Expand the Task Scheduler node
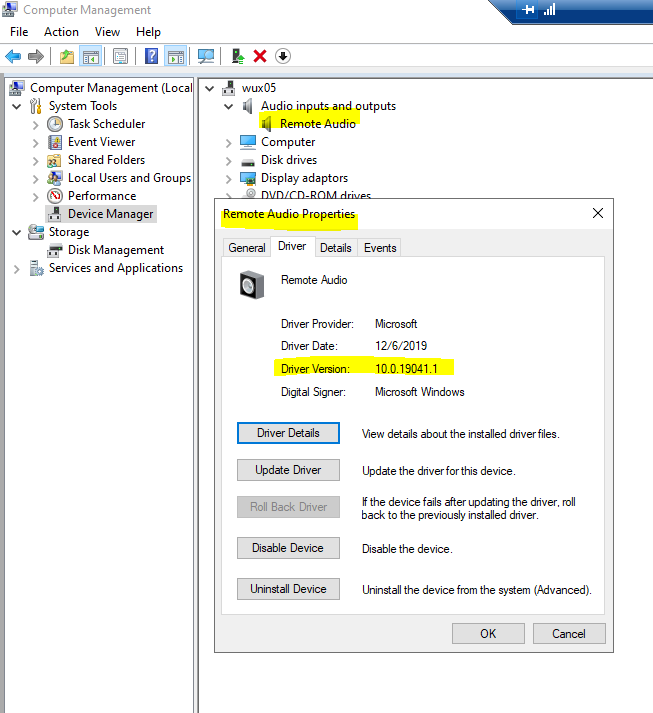This screenshot has height=713, width=653. (x=35, y=125)
